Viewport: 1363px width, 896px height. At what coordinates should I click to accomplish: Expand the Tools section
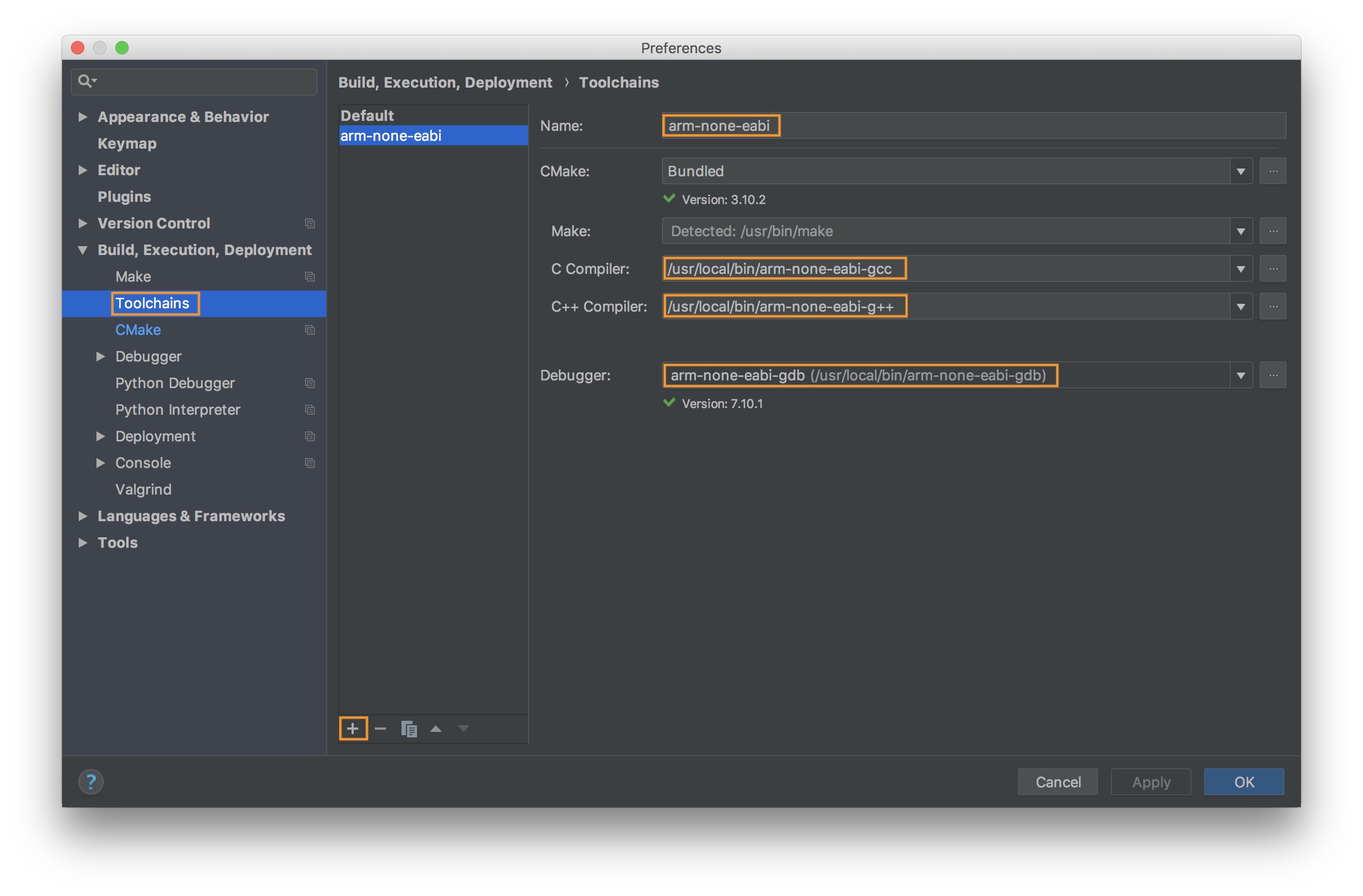click(83, 543)
